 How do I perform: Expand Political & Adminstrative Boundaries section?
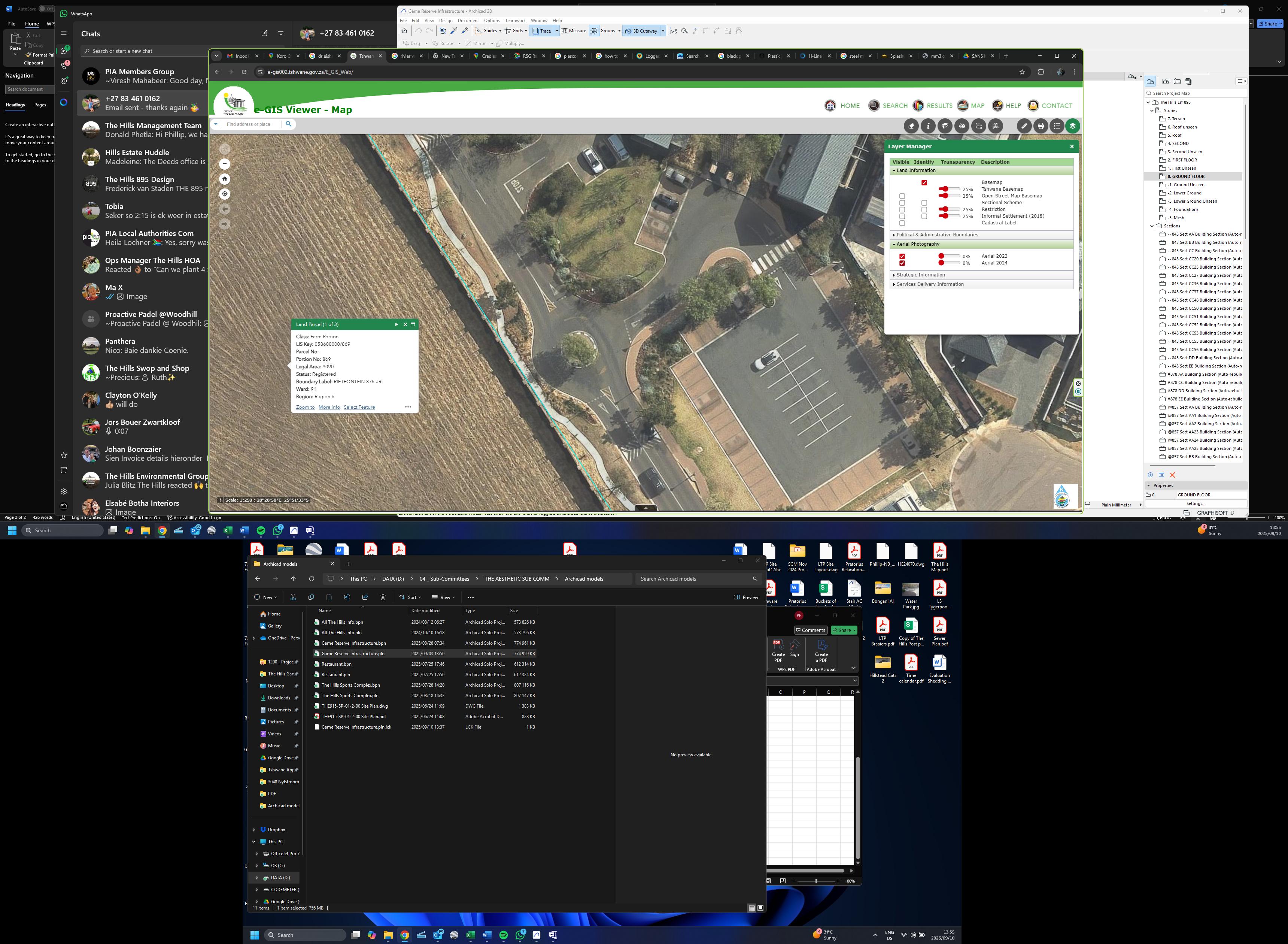937,235
